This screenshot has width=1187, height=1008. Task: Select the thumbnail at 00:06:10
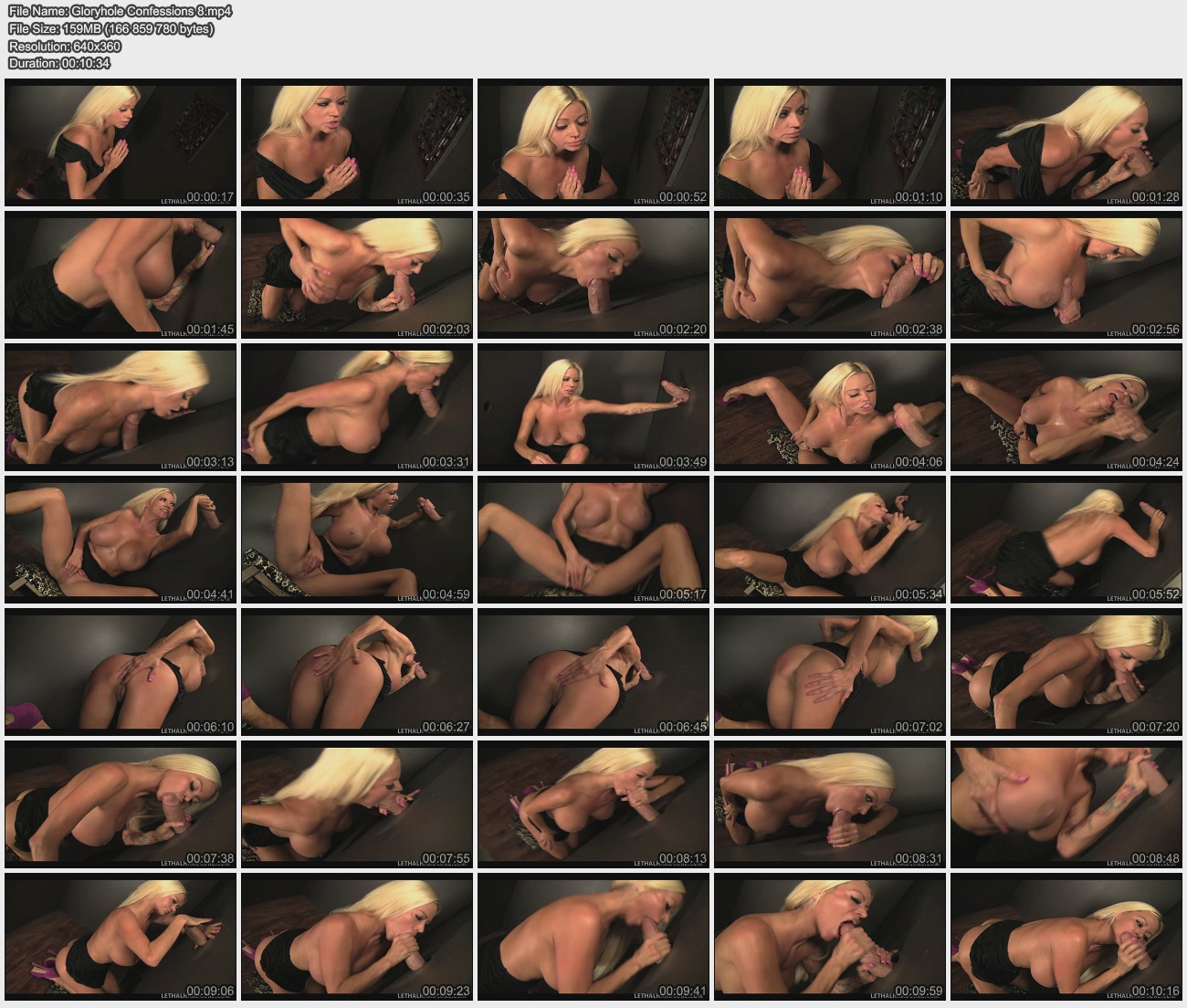pos(121,672)
